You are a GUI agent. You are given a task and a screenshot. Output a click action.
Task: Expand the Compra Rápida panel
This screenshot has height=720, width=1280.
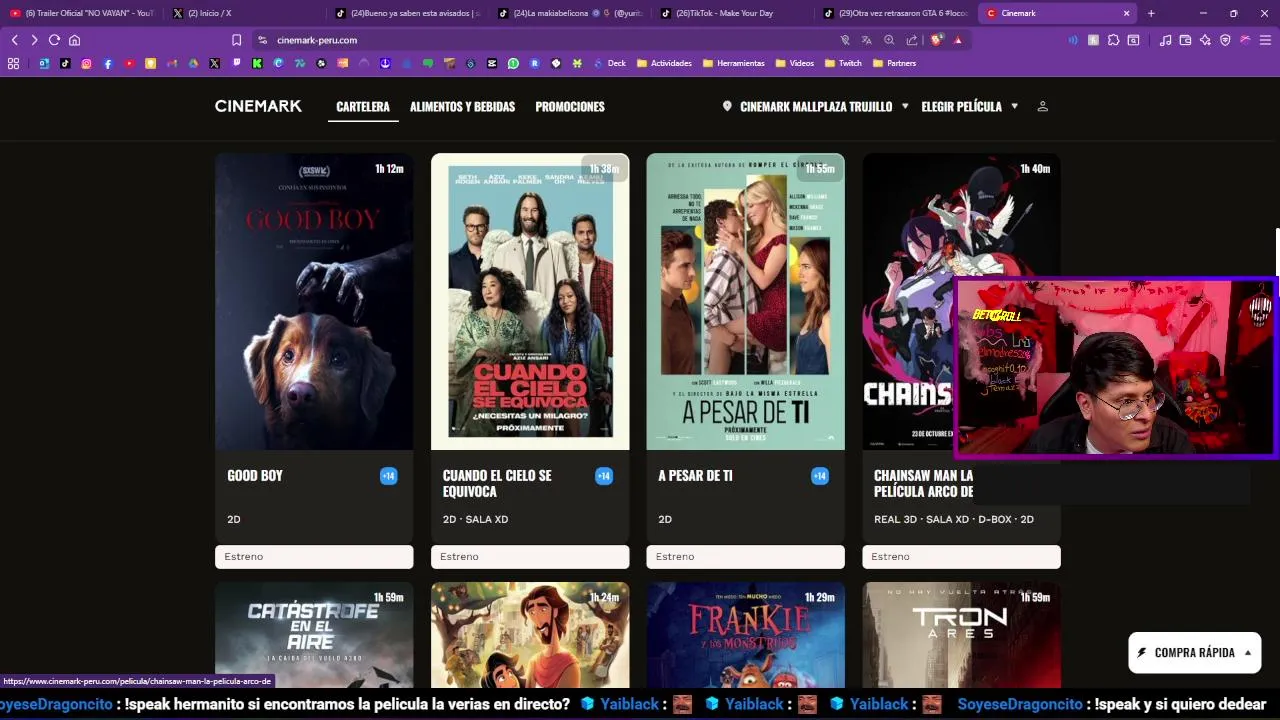point(1194,652)
